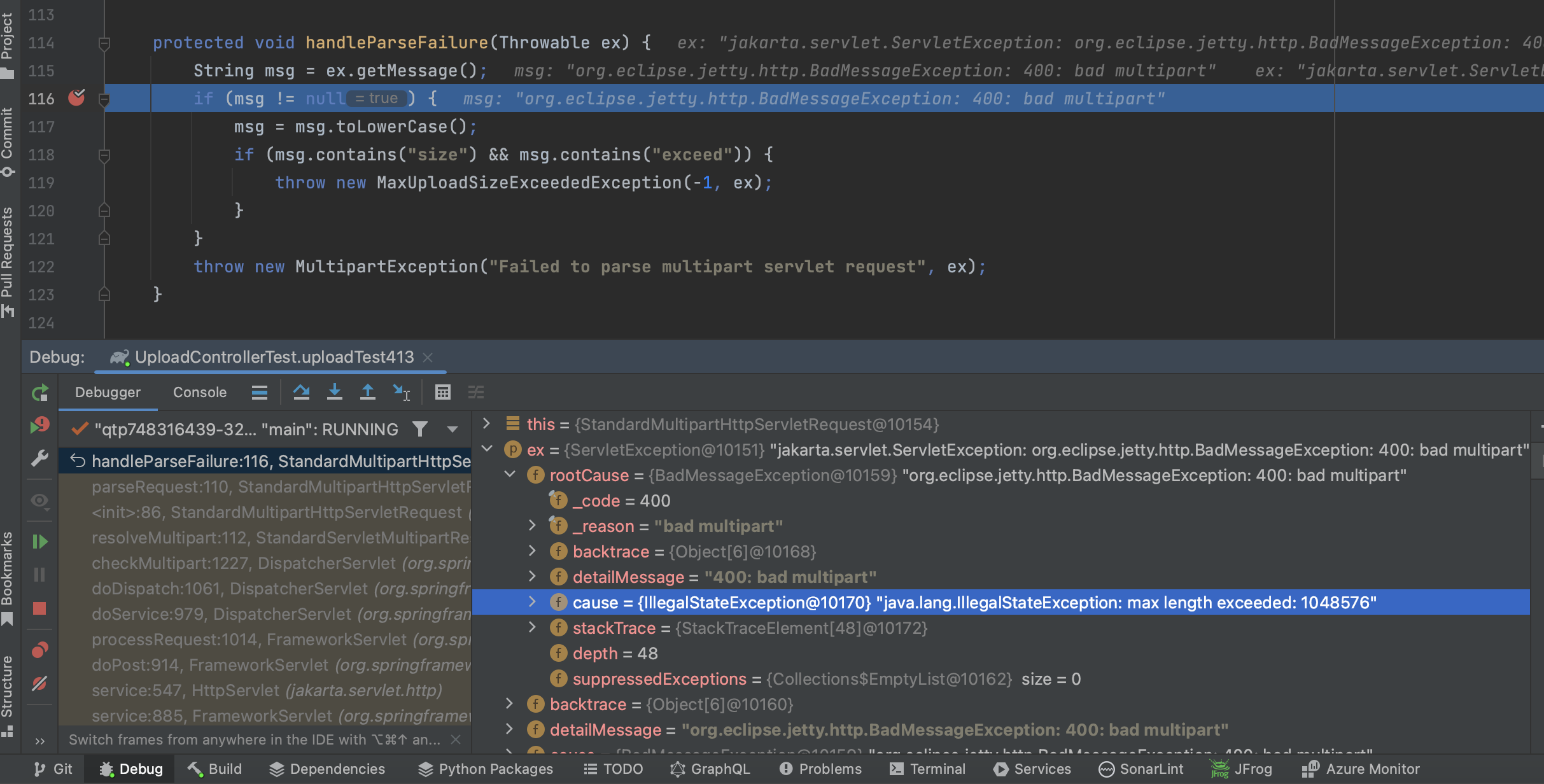This screenshot has width=1544, height=784.
Task: Expand the _reason field
Action: click(x=533, y=526)
